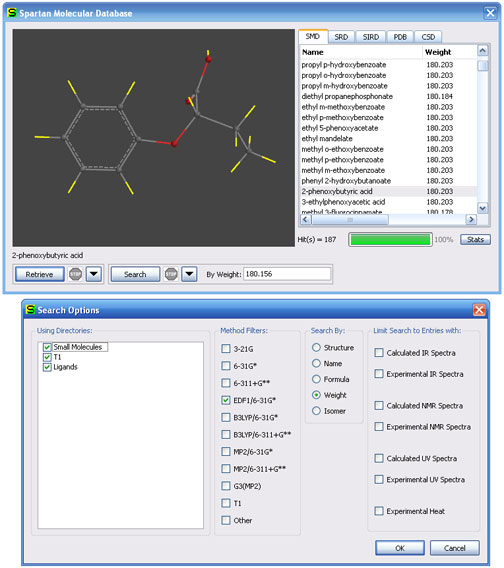Click the stop icon next to Search
This screenshot has width=504, height=568.
point(171,274)
